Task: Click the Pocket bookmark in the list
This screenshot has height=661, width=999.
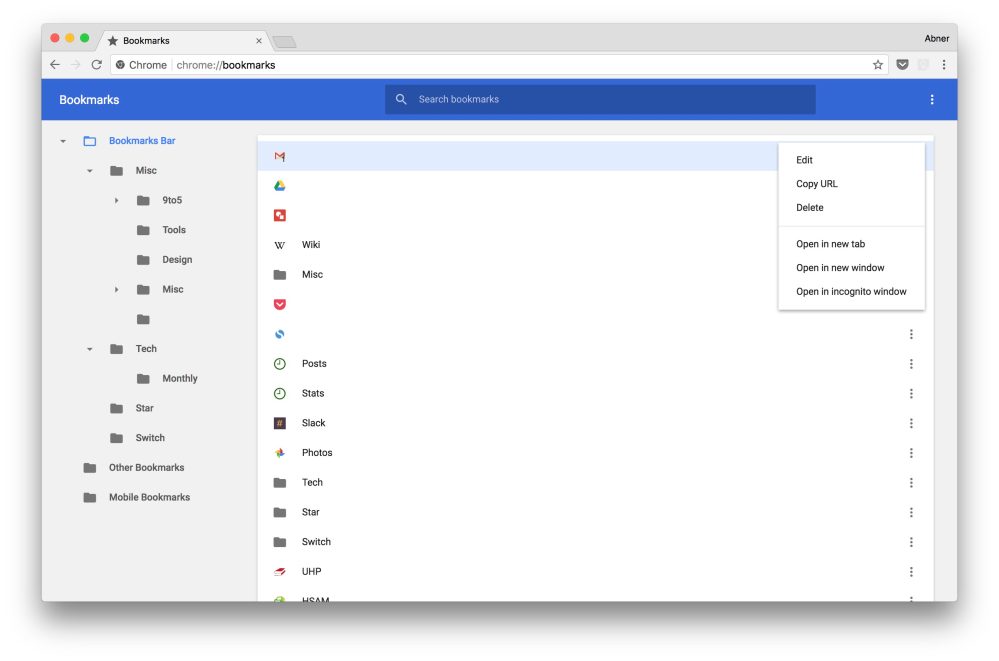Action: (x=280, y=304)
